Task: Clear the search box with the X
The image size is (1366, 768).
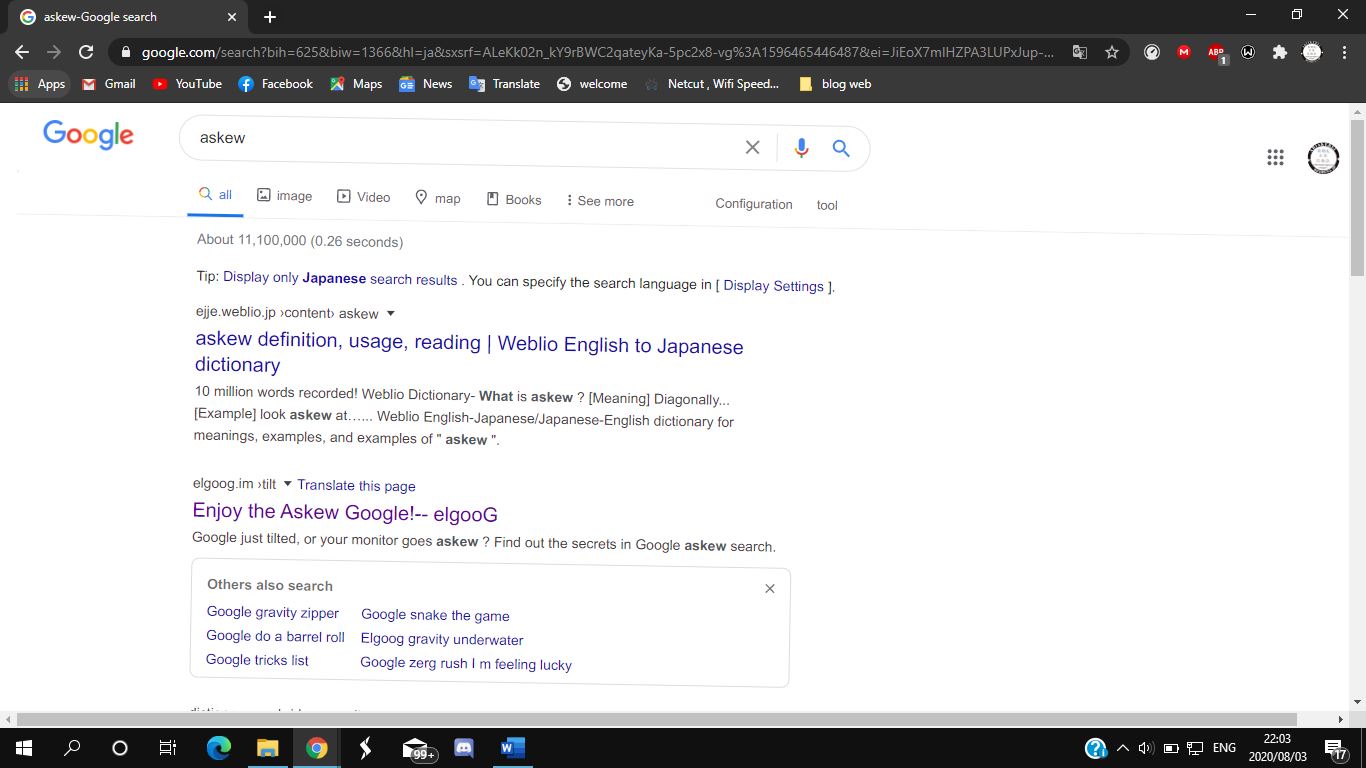Action: pyautogui.click(x=753, y=147)
